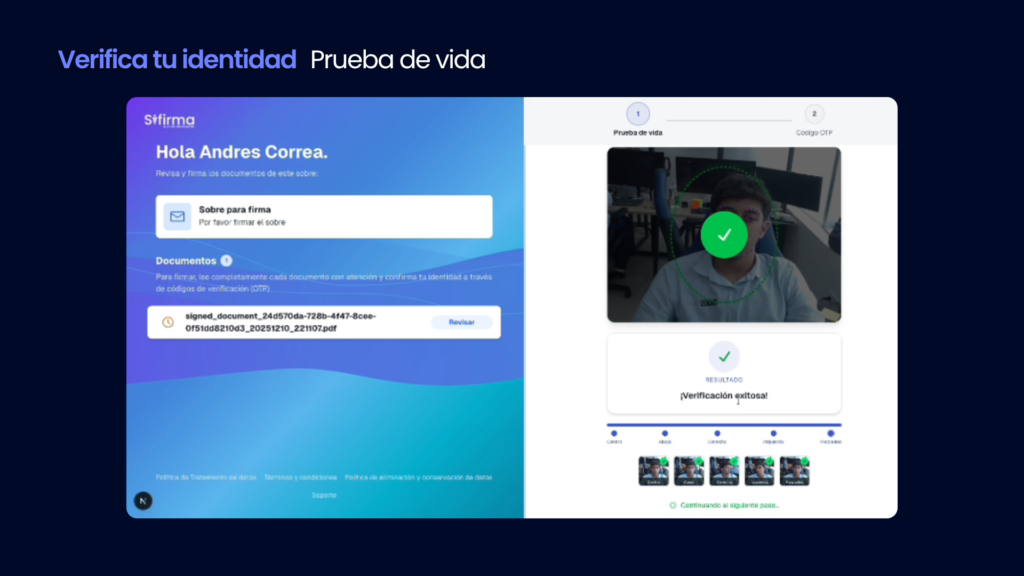Click the first dot on the liveness progress bar
1024x576 pixels.
click(614, 433)
